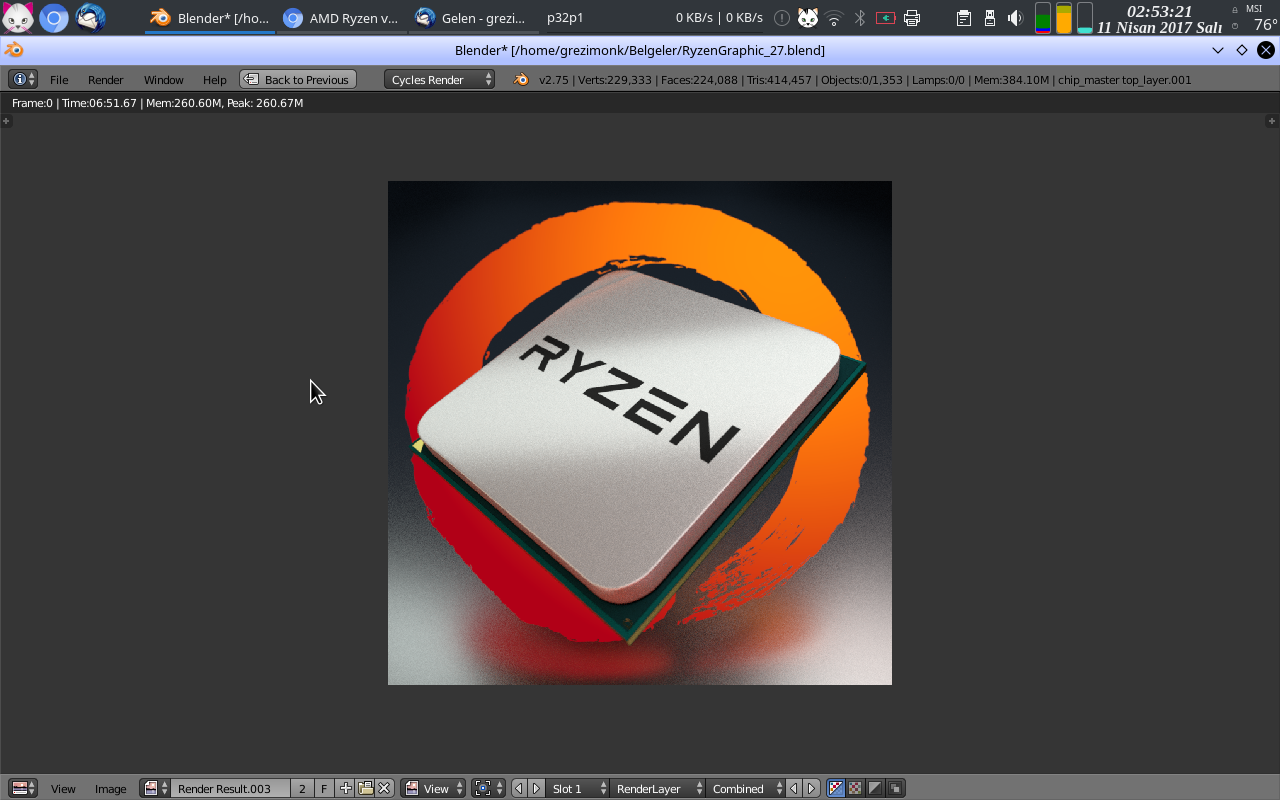The width and height of the screenshot is (1280, 800).
Task: Select Alpha channel display mode
Action: click(875, 788)
